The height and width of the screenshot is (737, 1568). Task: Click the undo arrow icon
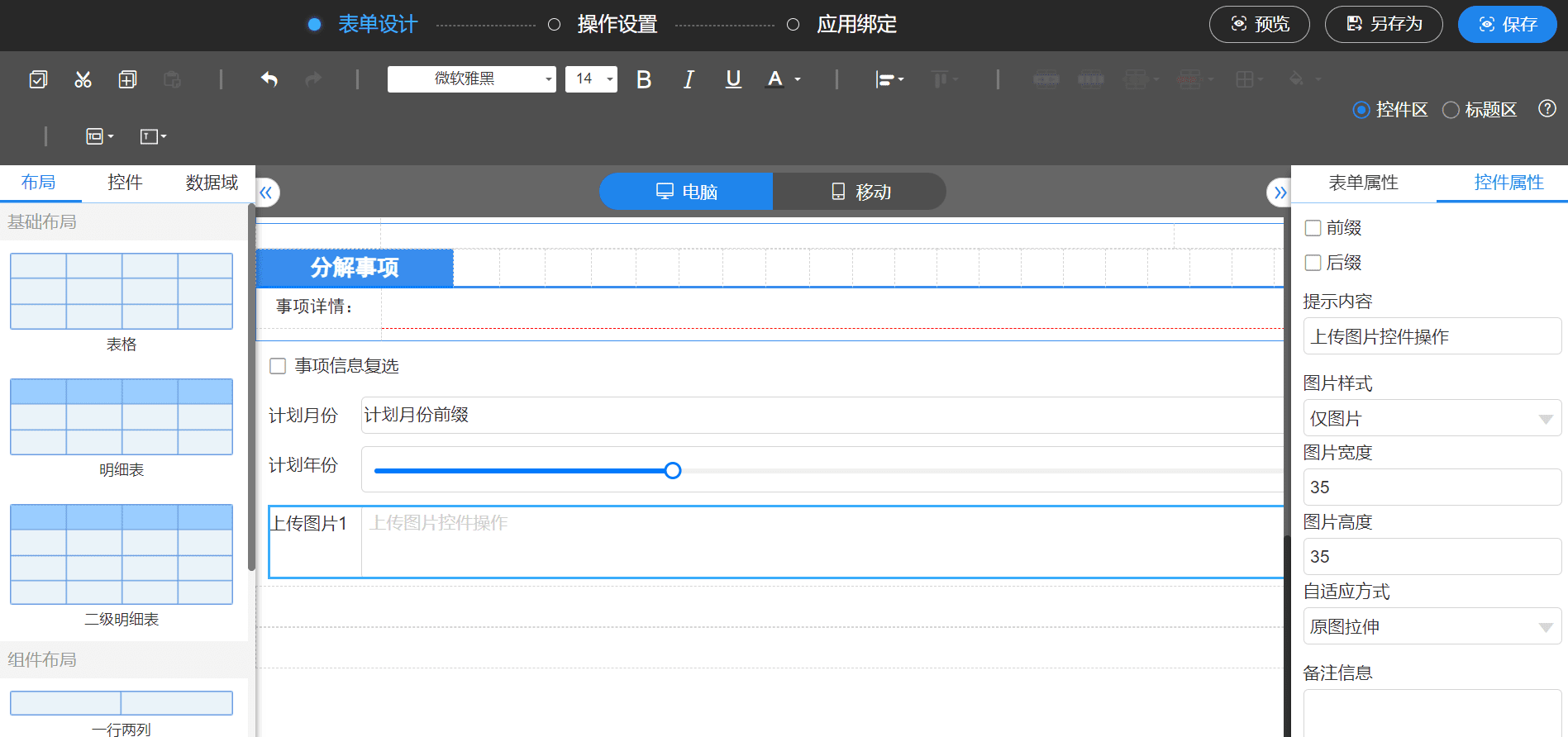coord(269,79)
